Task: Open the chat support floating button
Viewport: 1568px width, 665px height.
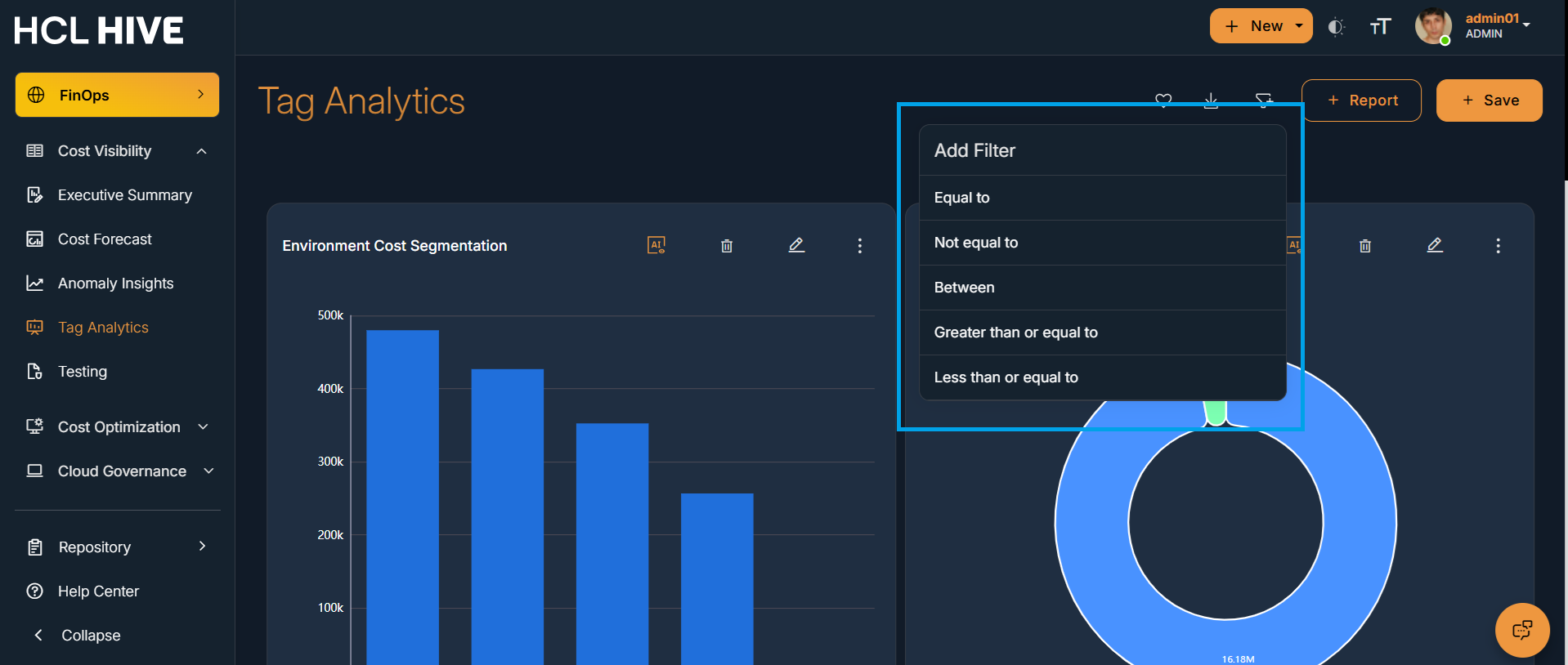Action: tap(1522, 630)
